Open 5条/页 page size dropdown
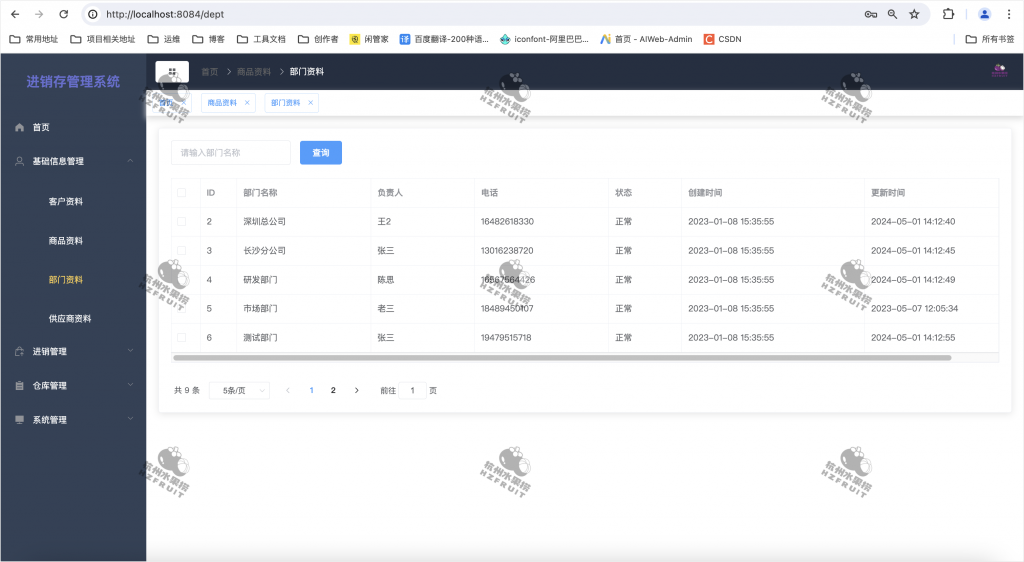Image resolution: width=1024 pixels, height=562 pixels. click(x=239, y=390)
